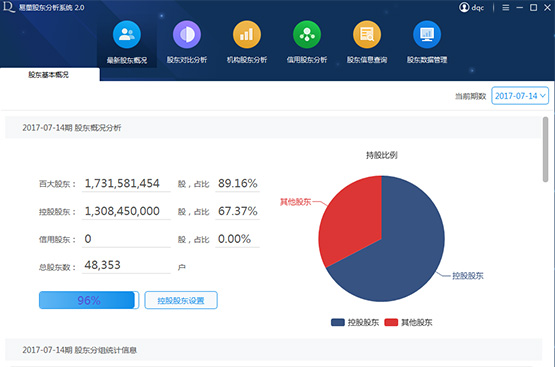The width and height of the screenshot is (555, 367).
Task: Expand the 当前期数 date dropdown 2017-07-14
Action: coord(520,96)
